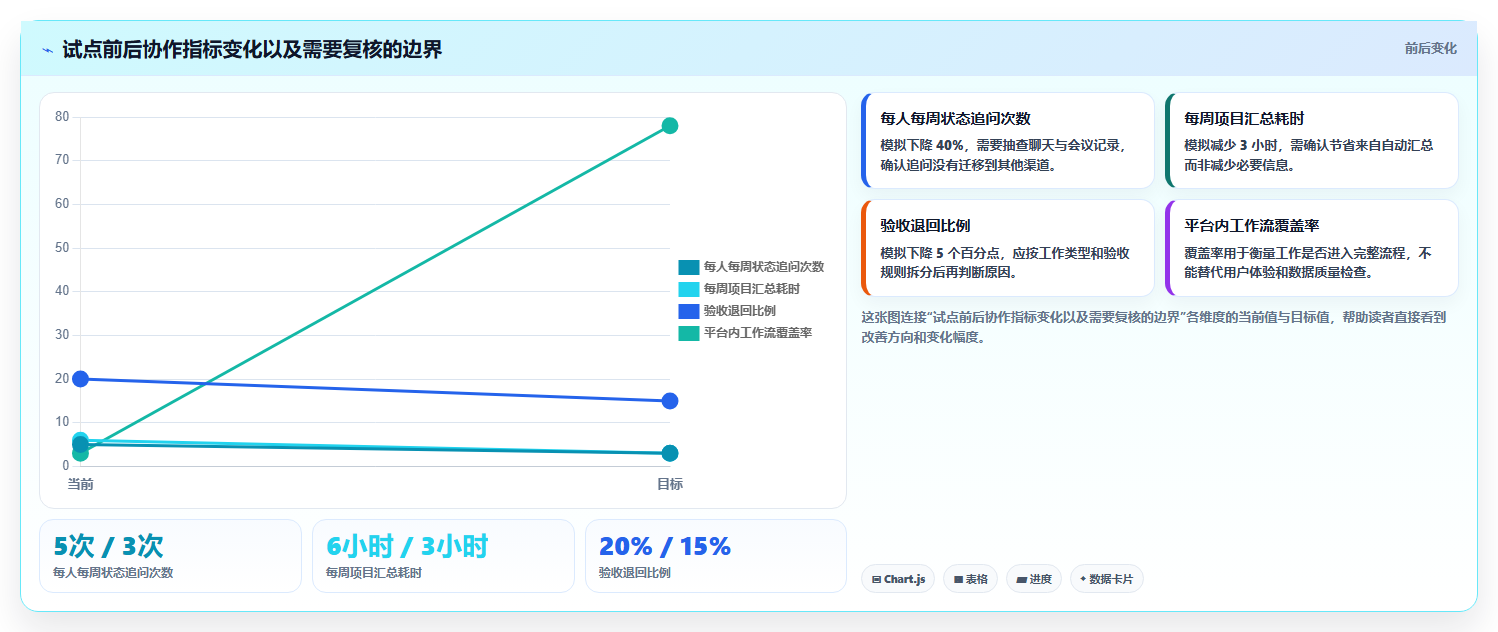This screenshot has width=1498, height=632.
Task: Select the 表格 tag chip
Action: point(970,579)
